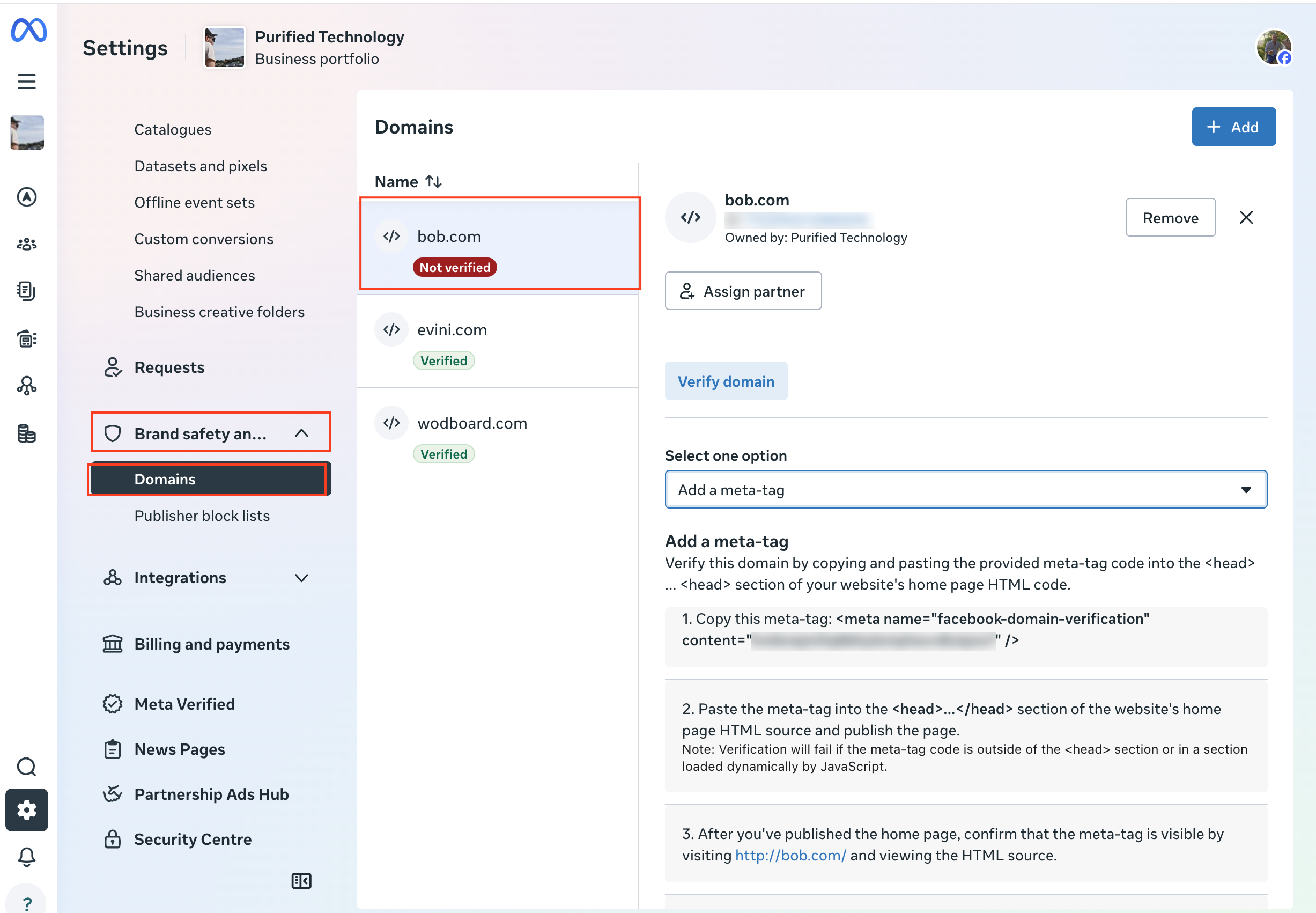This screenshot has height=913, width=1316.
Task: Click the Verified badge under evini.com
Action: point(444,361)
